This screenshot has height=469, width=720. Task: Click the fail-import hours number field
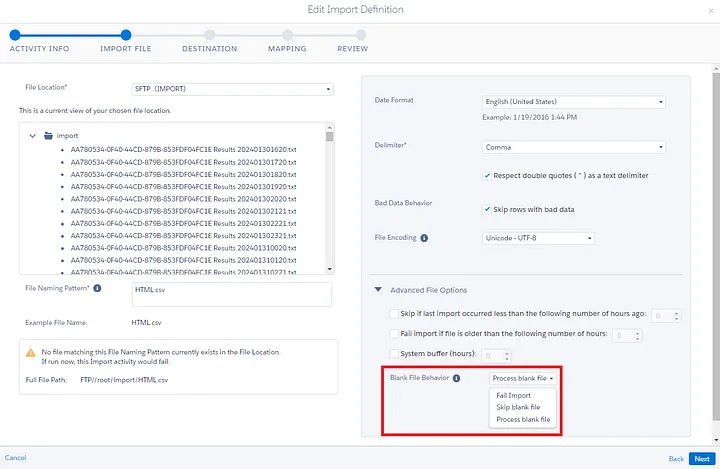[x=627, y=335]
